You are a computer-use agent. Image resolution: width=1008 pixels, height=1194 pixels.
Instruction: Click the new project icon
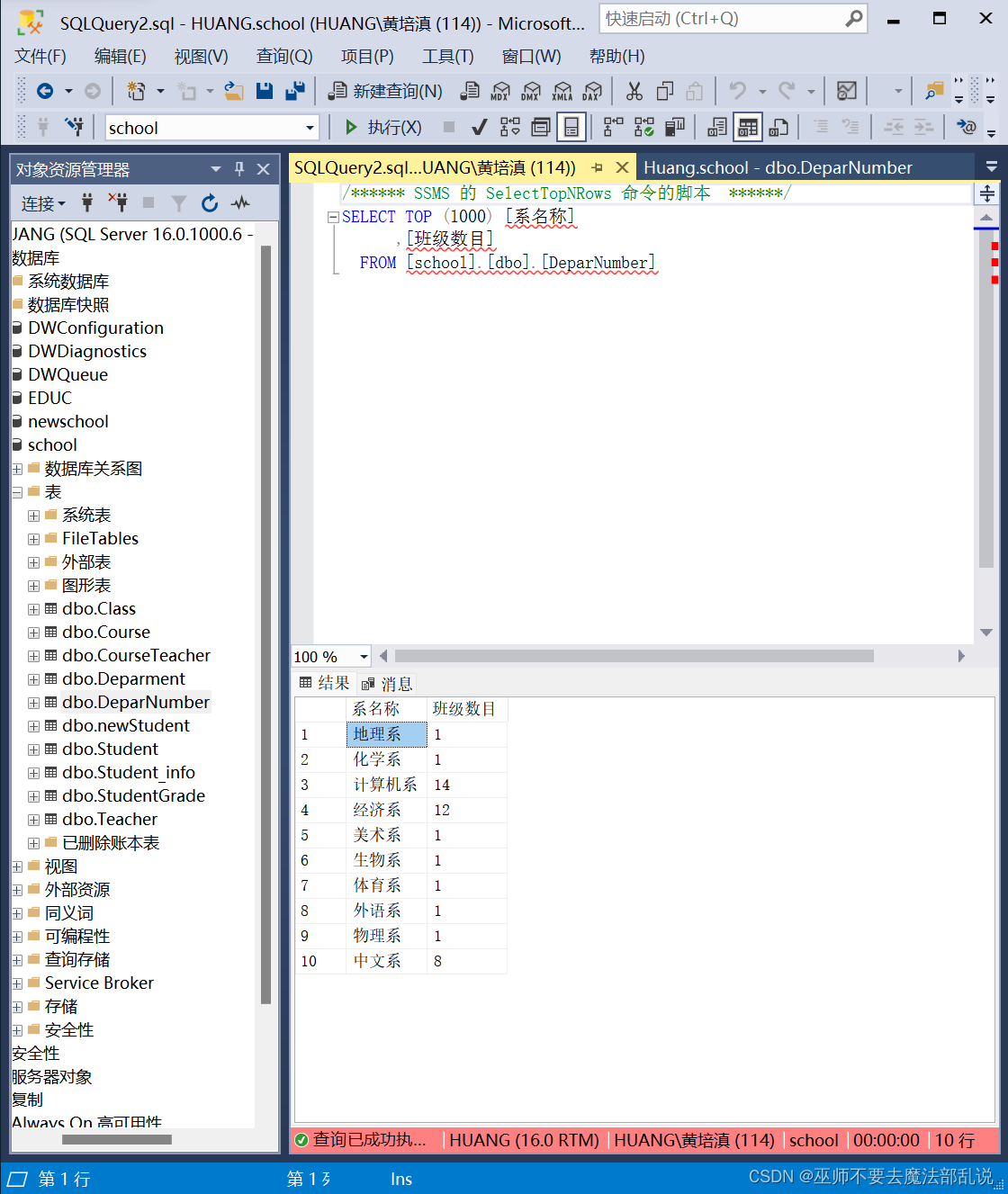(136, 91)
